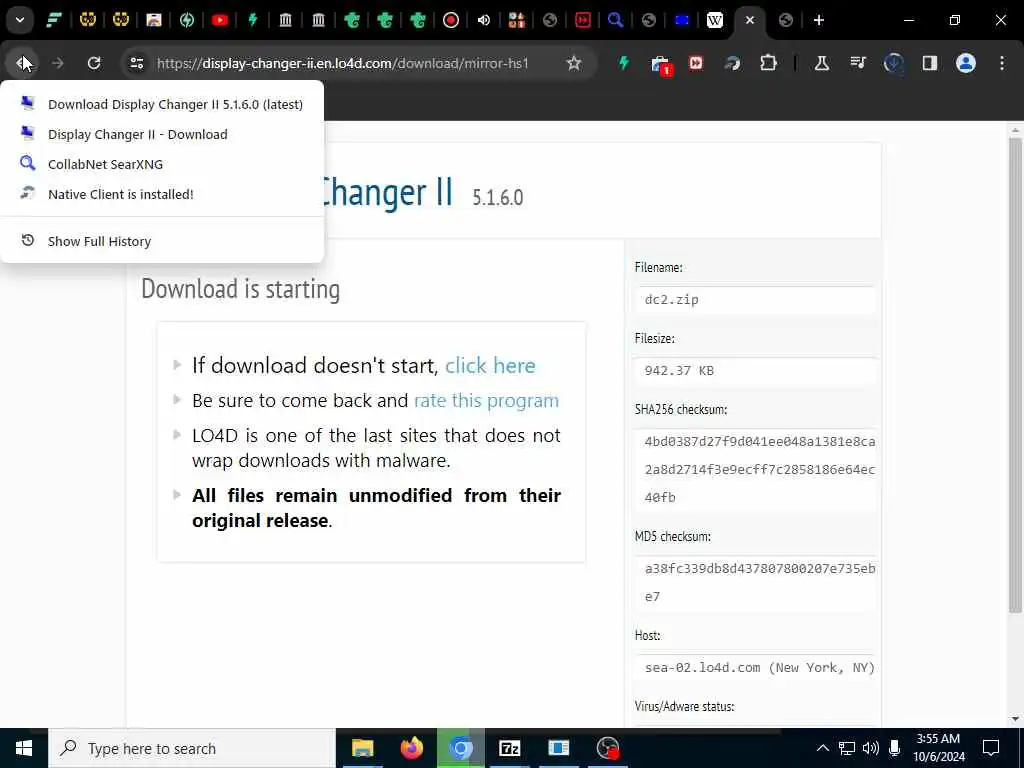The height and width of the screenshot is (768, 1024).
Task: Follow the 'rate this program' link
Action: pyautogui.click(x=487, y=400)
